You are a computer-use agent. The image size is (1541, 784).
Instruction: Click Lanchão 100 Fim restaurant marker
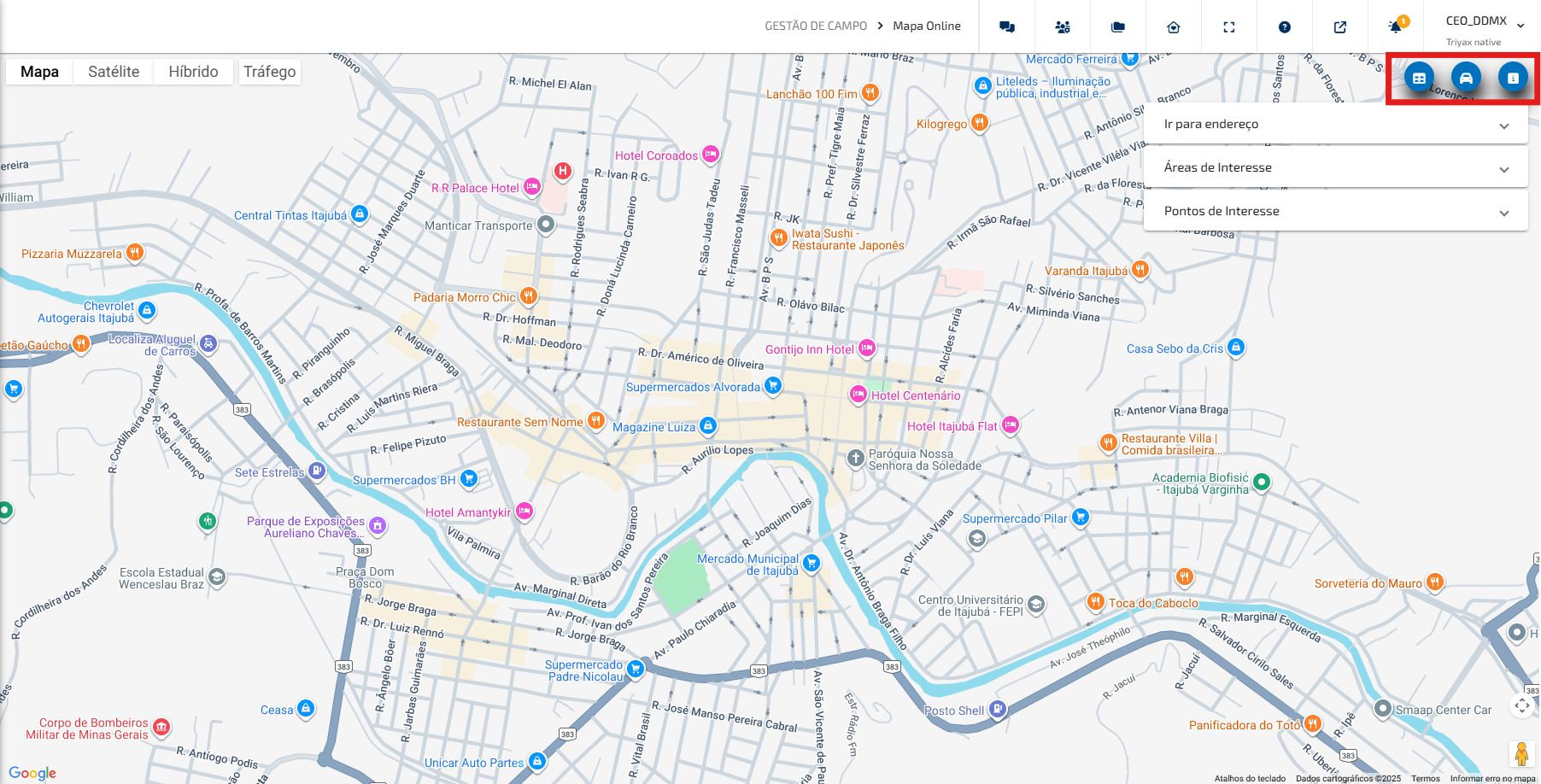(x=870, y=92)
